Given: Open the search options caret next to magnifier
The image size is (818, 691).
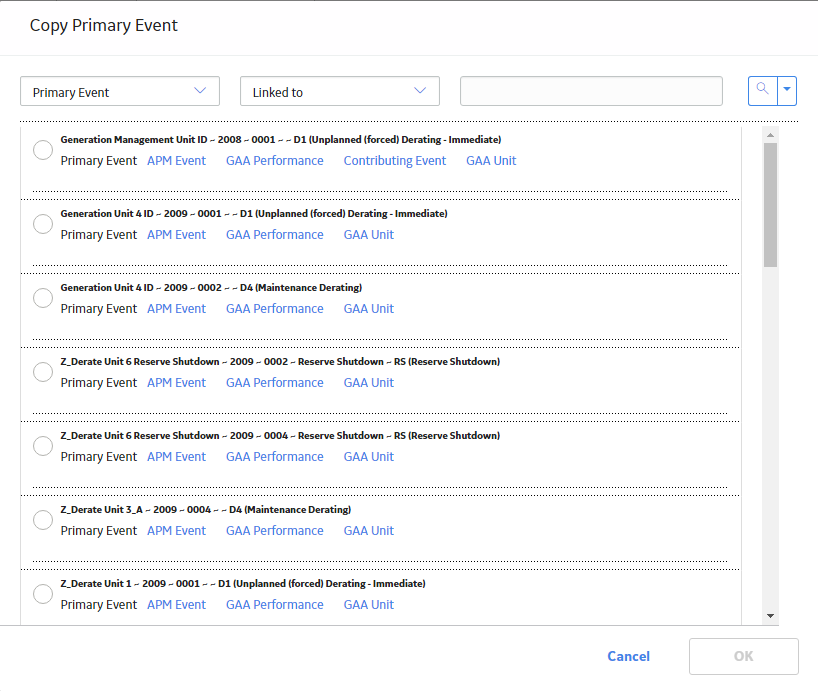Looking at the screenshot, I should pos(787,91).
